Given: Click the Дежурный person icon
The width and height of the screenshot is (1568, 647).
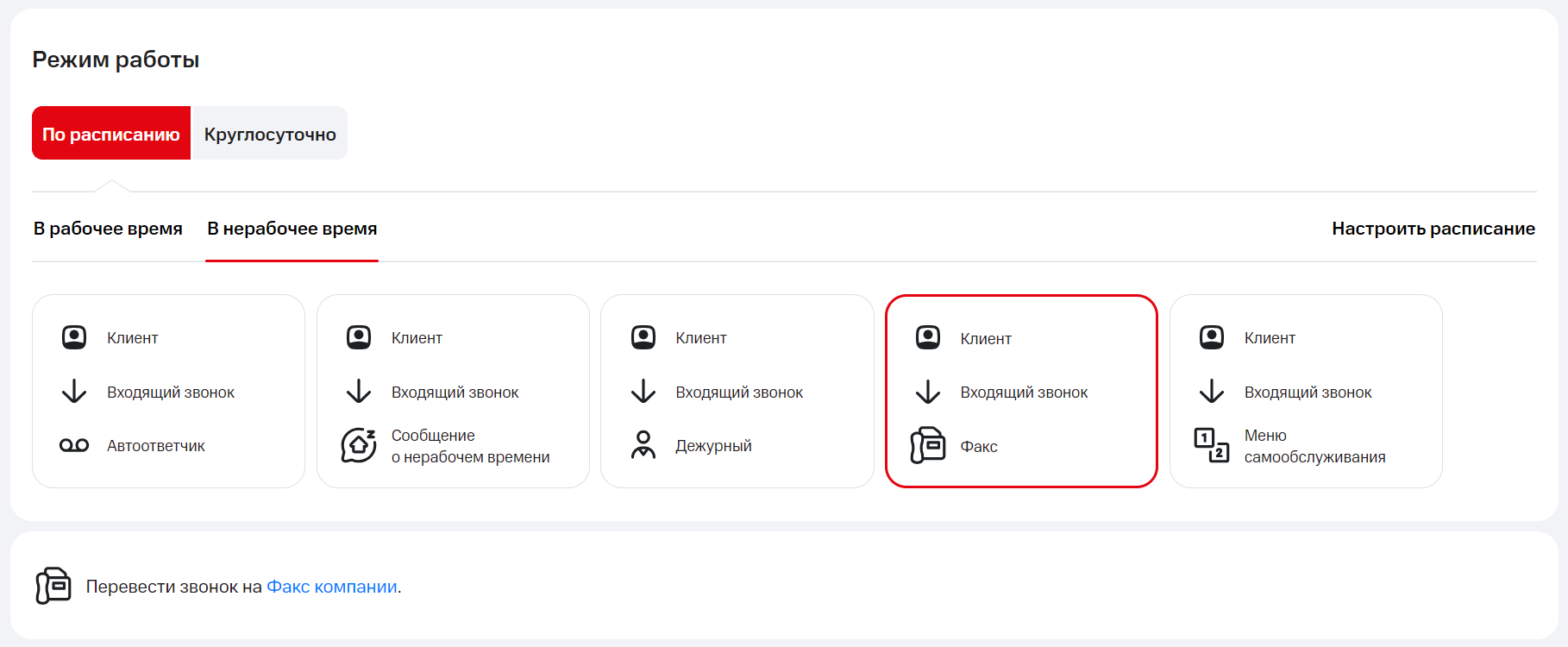Looking at the screenshot, I should click(x=643, y=445).
